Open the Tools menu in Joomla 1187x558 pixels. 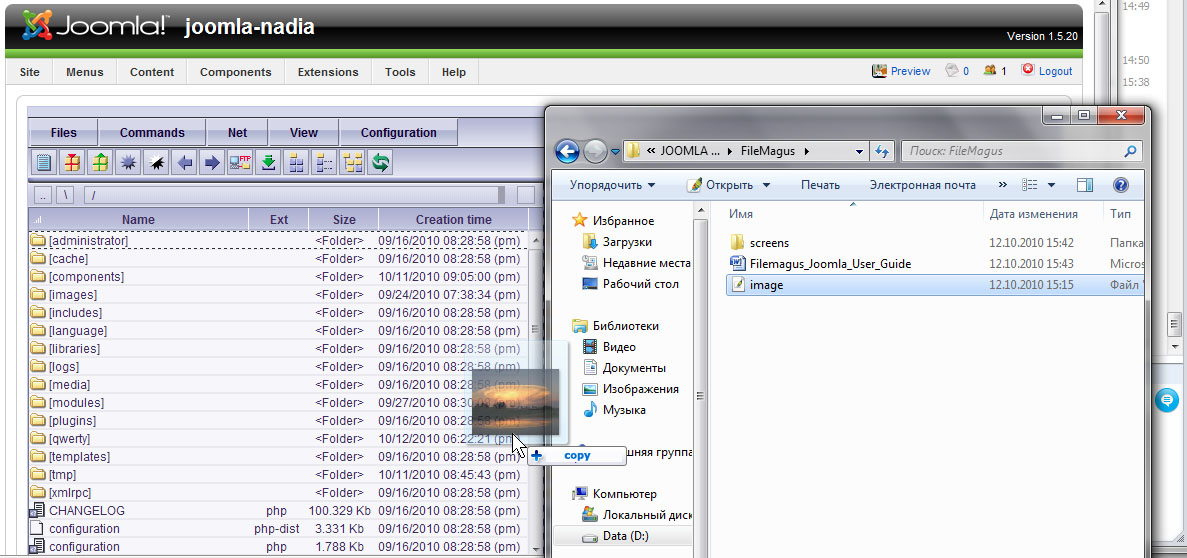pyautogui.click(x=400, y=72)
